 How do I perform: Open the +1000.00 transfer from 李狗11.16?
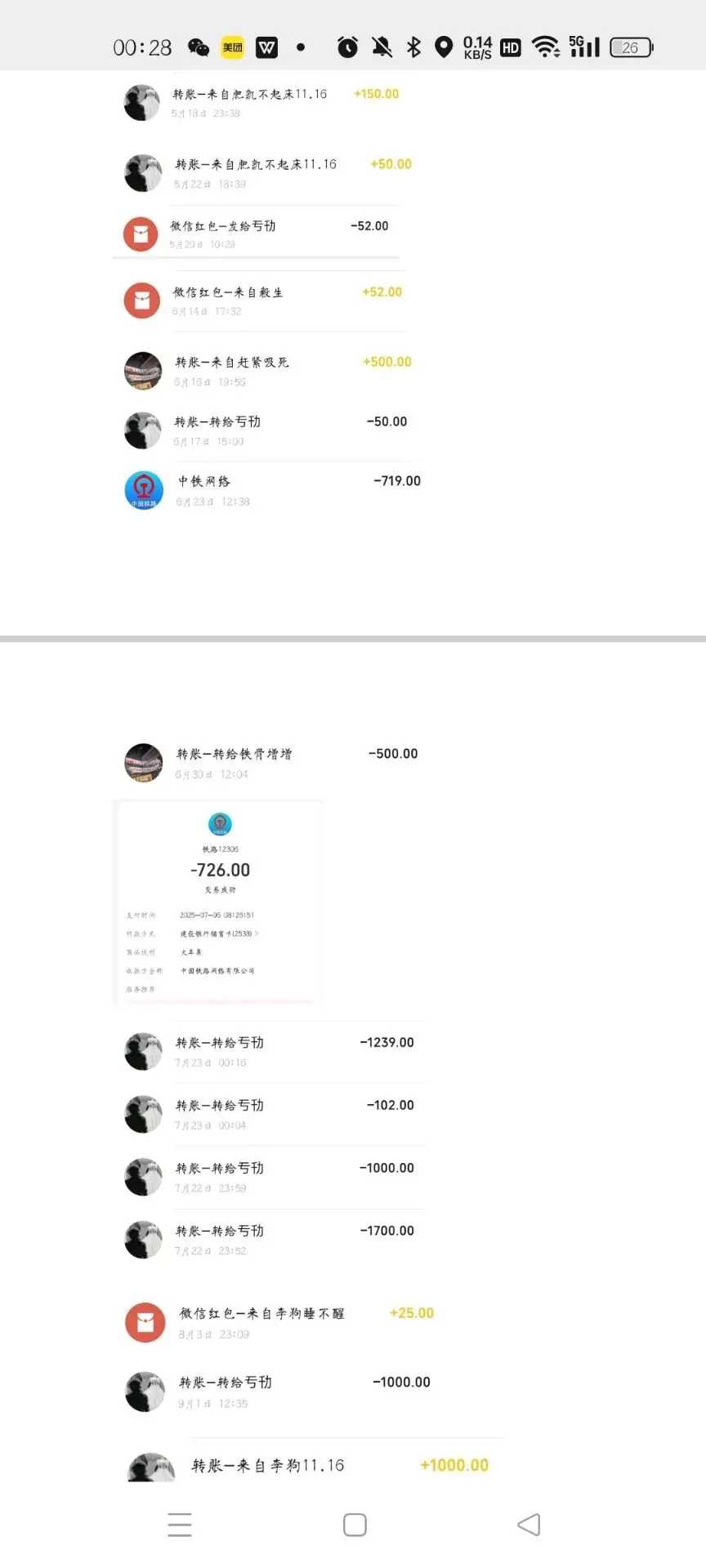pos(309,1465)
